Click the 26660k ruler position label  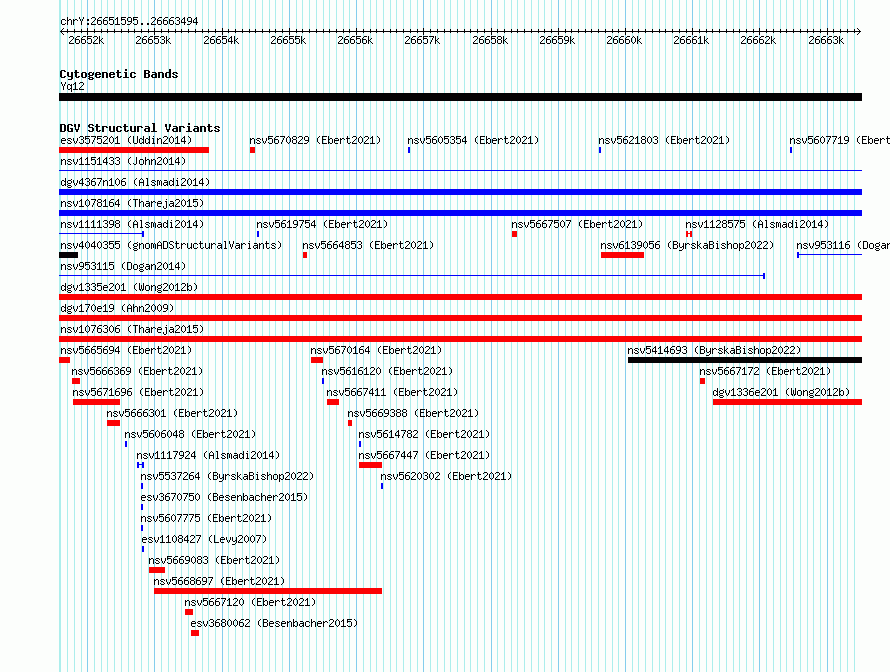click(624, 40)
